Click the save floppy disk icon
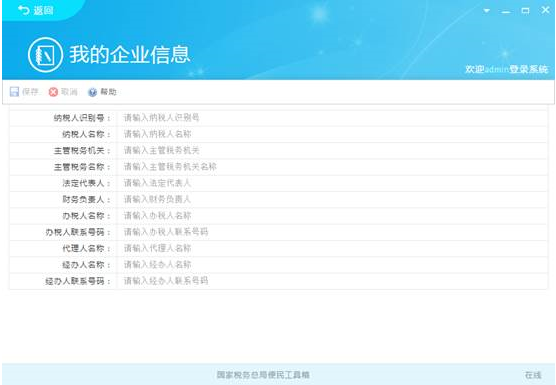556x385 pixels. [15, 92]
